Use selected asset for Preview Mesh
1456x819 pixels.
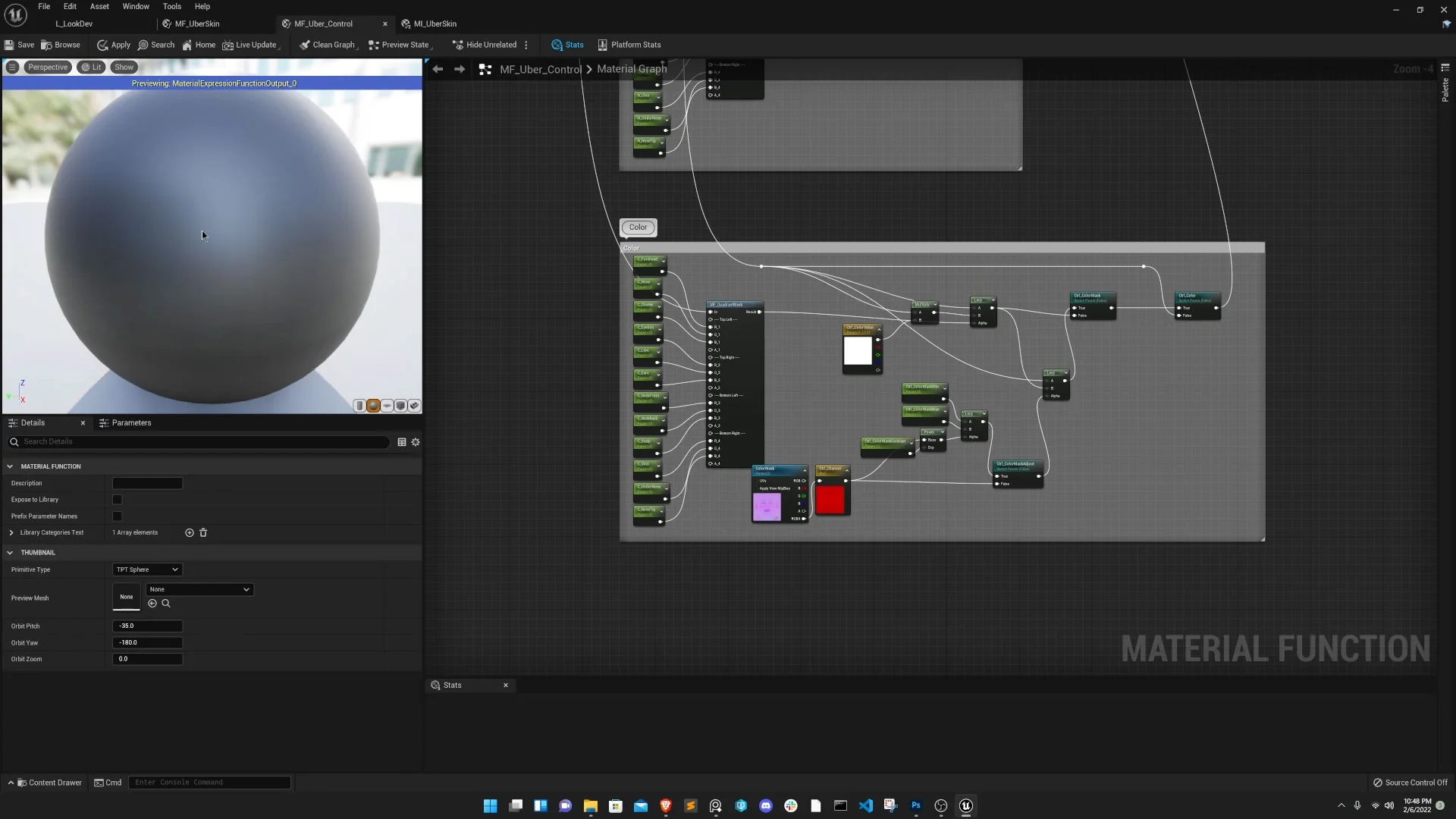pyautogui.click(x=152, y=604)
